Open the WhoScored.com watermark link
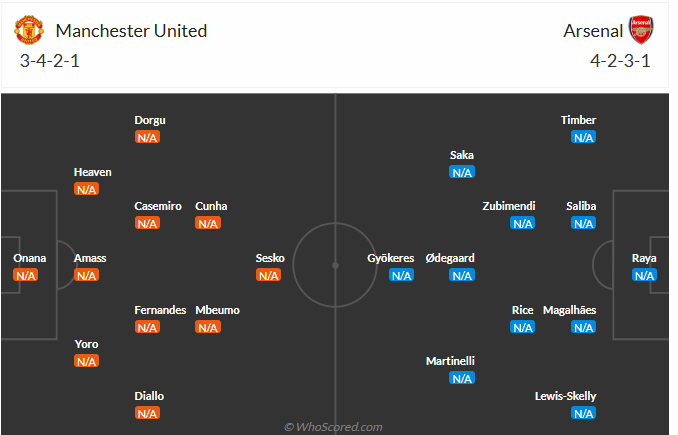Screen dimensions: 678x435 333,427
